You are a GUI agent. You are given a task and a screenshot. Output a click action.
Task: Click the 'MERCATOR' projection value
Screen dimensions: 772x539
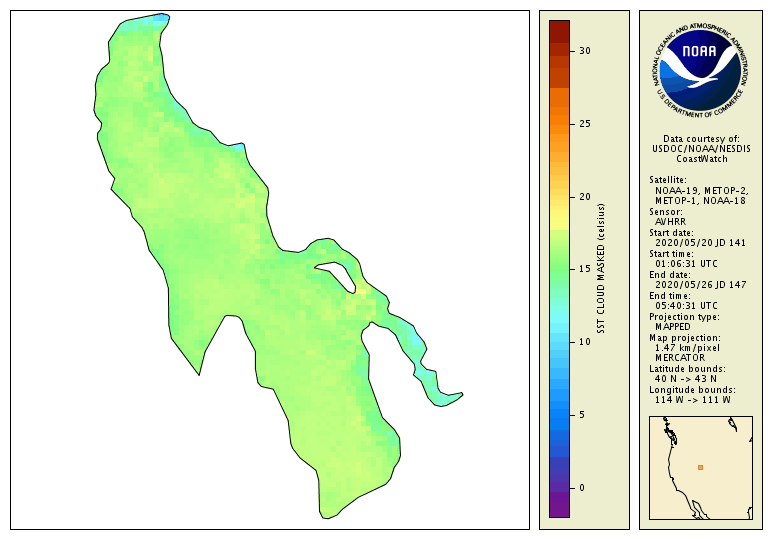(x=680, y=358)
